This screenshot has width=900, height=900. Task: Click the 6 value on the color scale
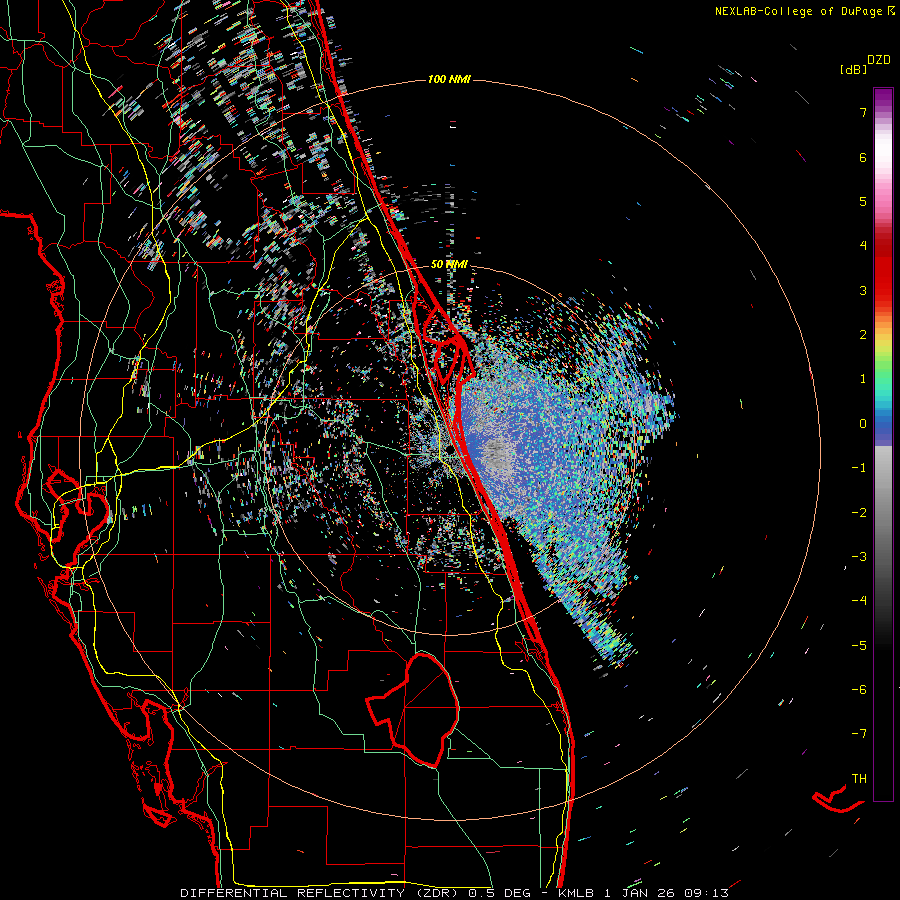863,157
